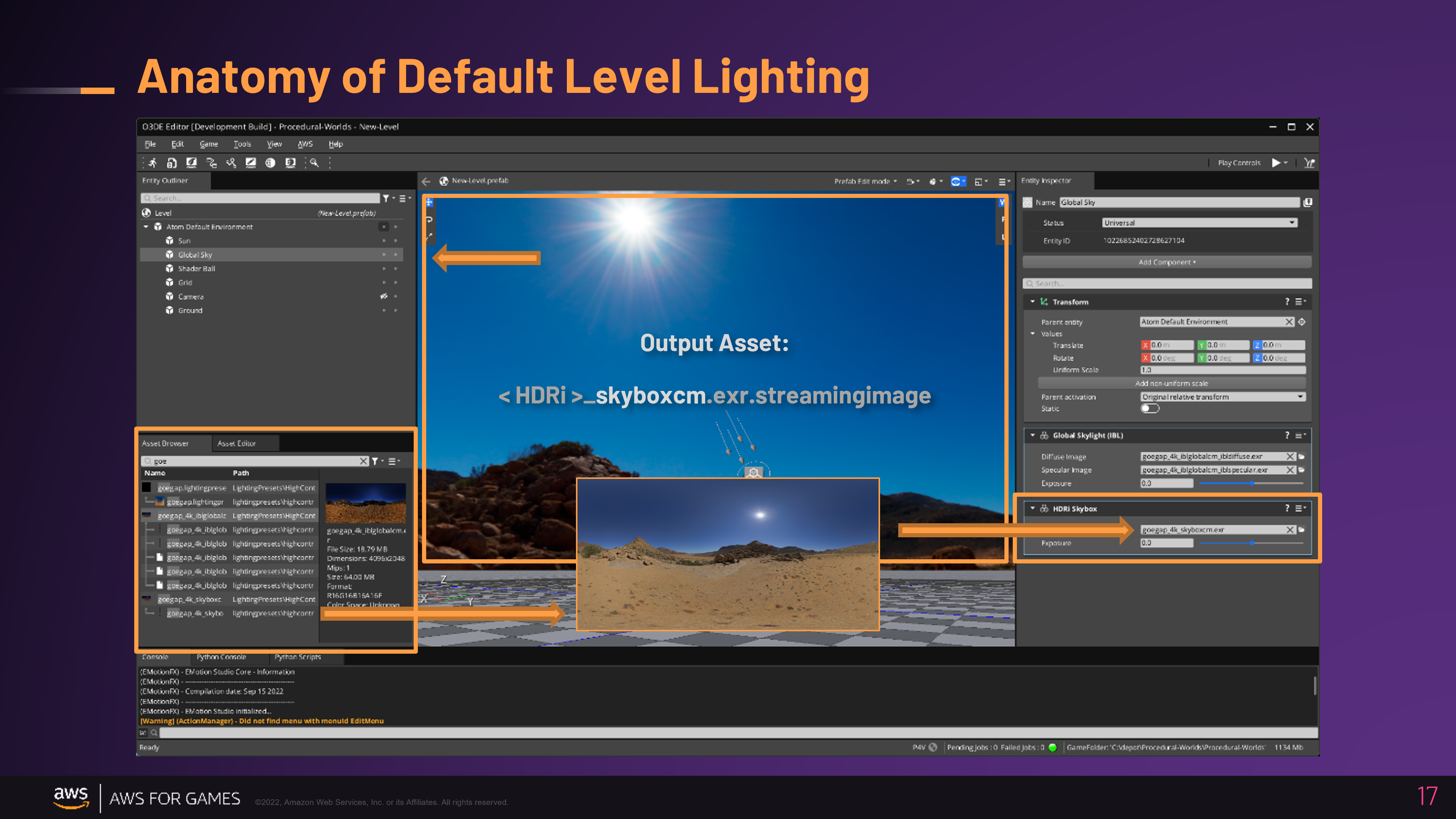Open Prefab Edit mode dropdown

click(x=865, y=182)
